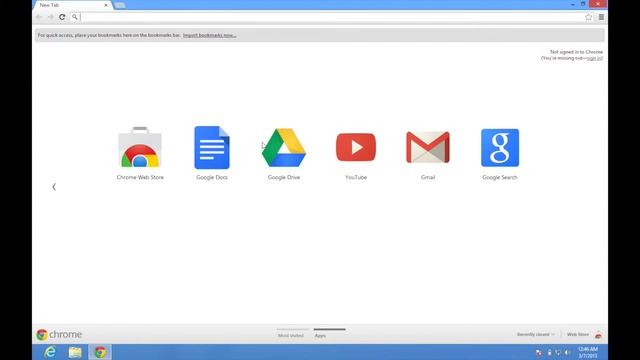Bookmark this page with the star
The width and height of the screenshot is (640, 360).
[x=588, y=17]
